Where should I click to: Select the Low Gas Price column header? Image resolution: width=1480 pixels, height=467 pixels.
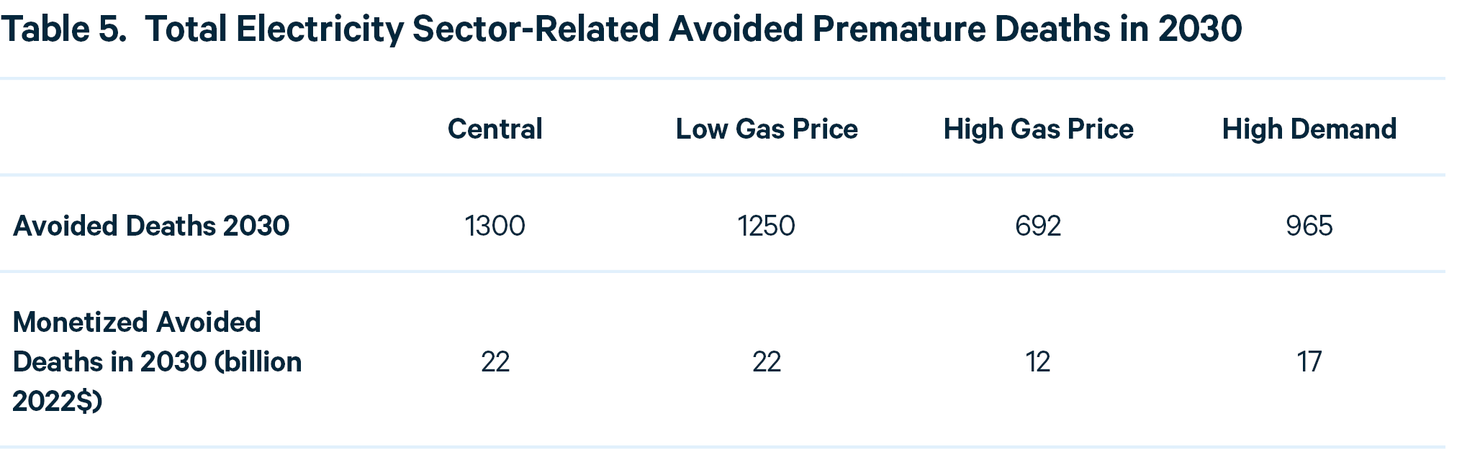pos(766,129)
